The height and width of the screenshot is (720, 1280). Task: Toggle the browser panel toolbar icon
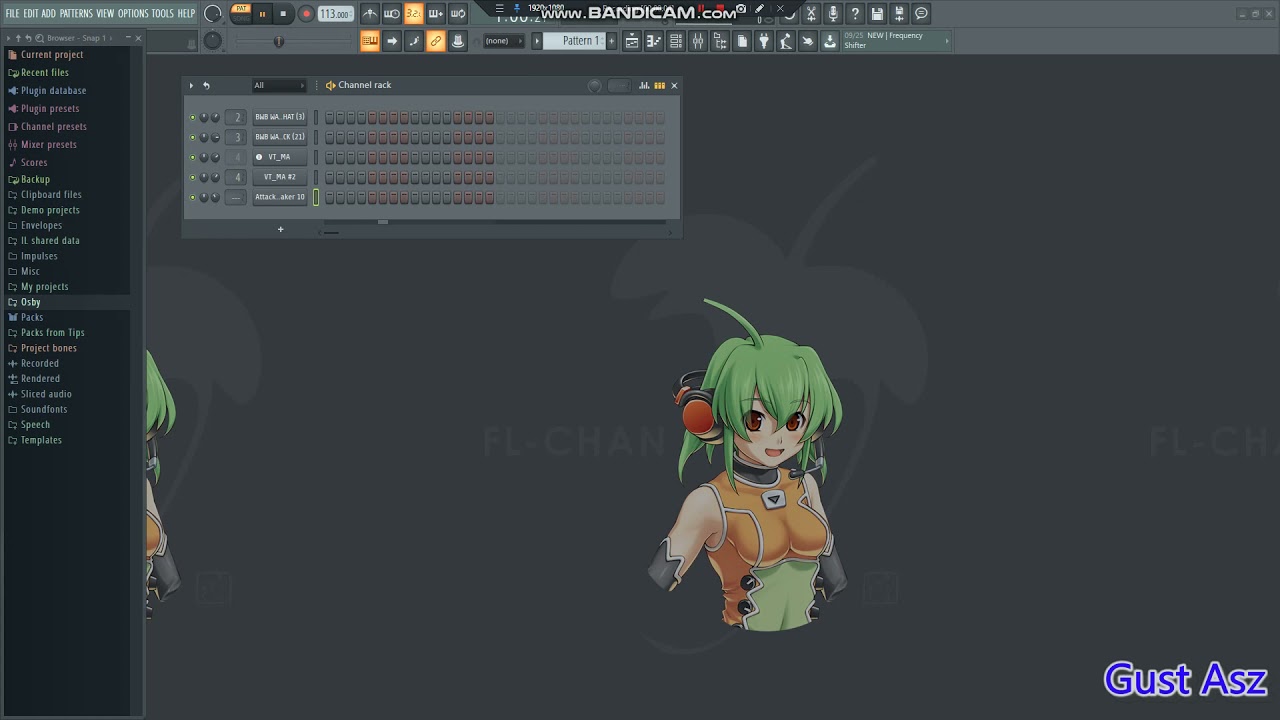720,41
